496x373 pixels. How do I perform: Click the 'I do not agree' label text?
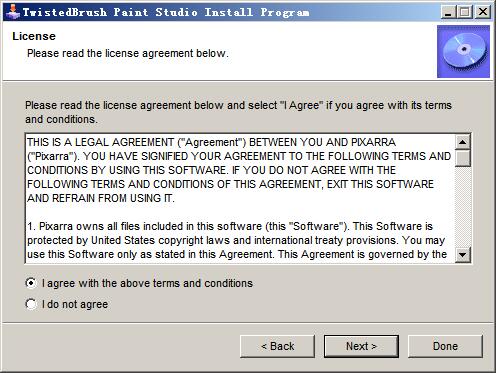point(75,304)
